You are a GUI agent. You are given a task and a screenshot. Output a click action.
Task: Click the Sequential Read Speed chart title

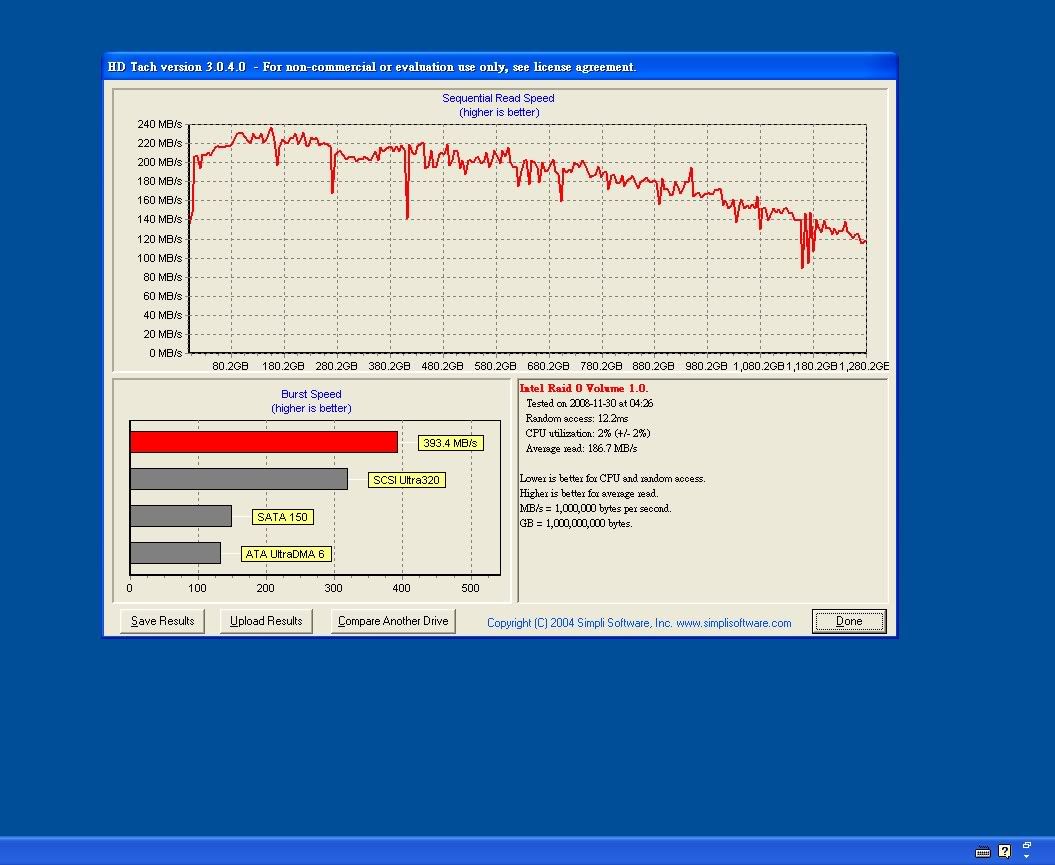coord(498,98)
